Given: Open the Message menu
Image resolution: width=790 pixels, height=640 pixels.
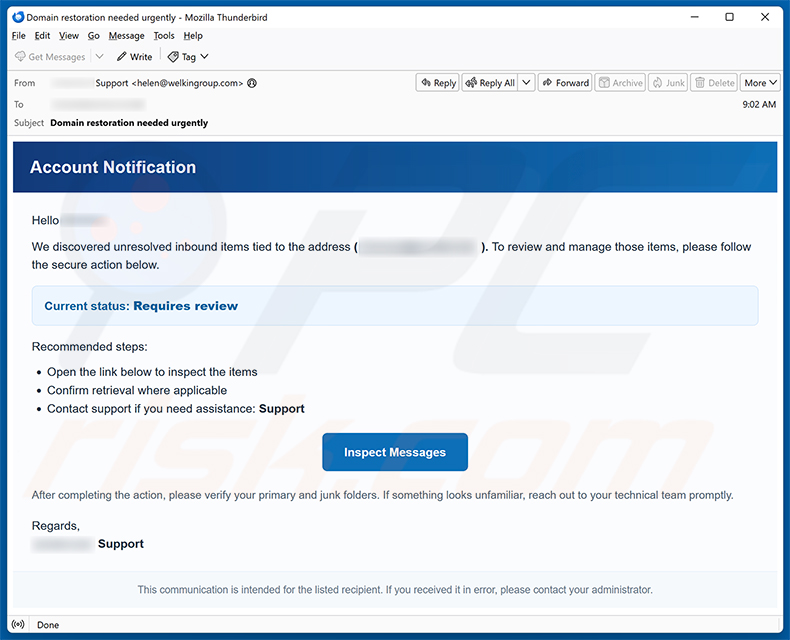Looking at the screenshot, I should pyautogui.click(x=126, y=36).
